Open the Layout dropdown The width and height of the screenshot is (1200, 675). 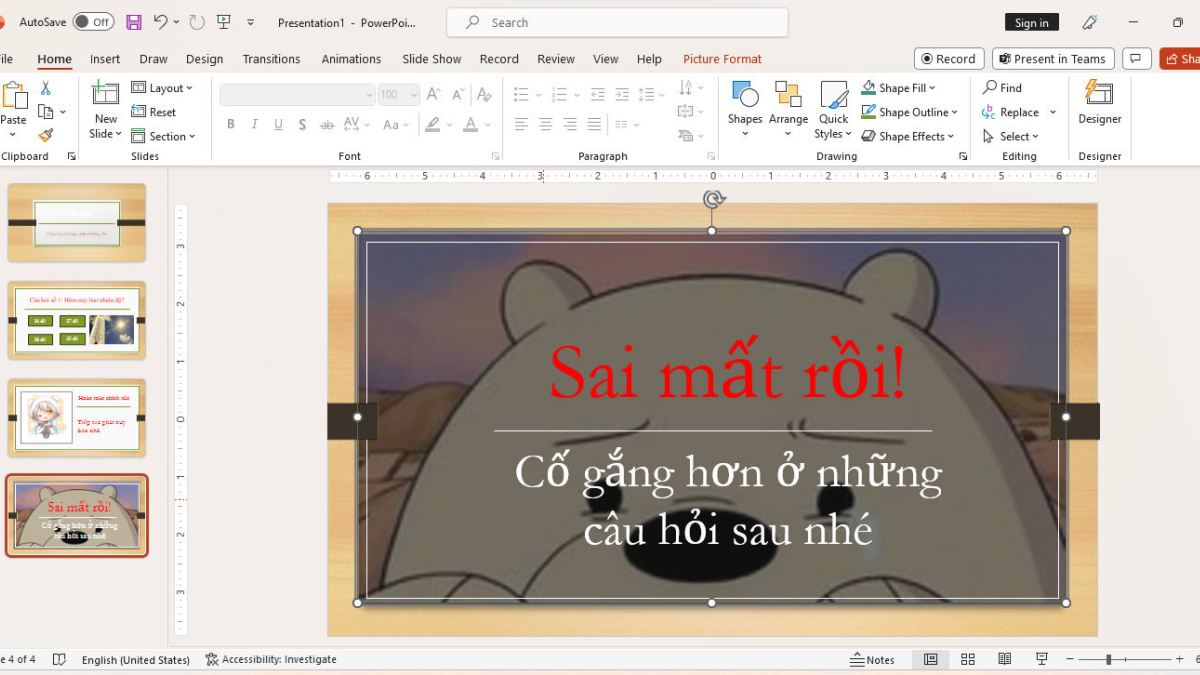[x=165, y=87]
